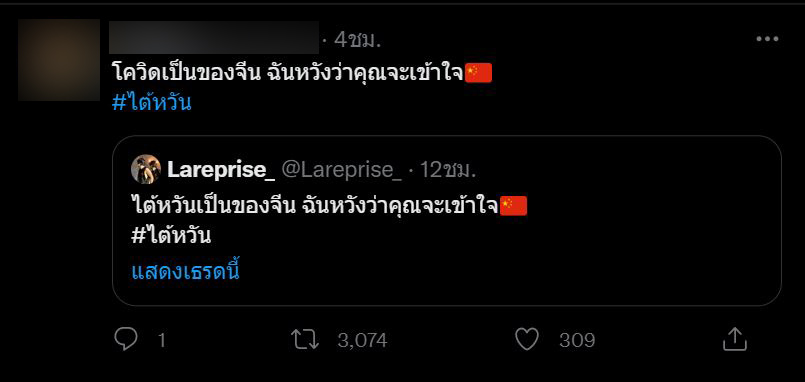
Task: Open the Lareprise_ display name
Action: 221,170
